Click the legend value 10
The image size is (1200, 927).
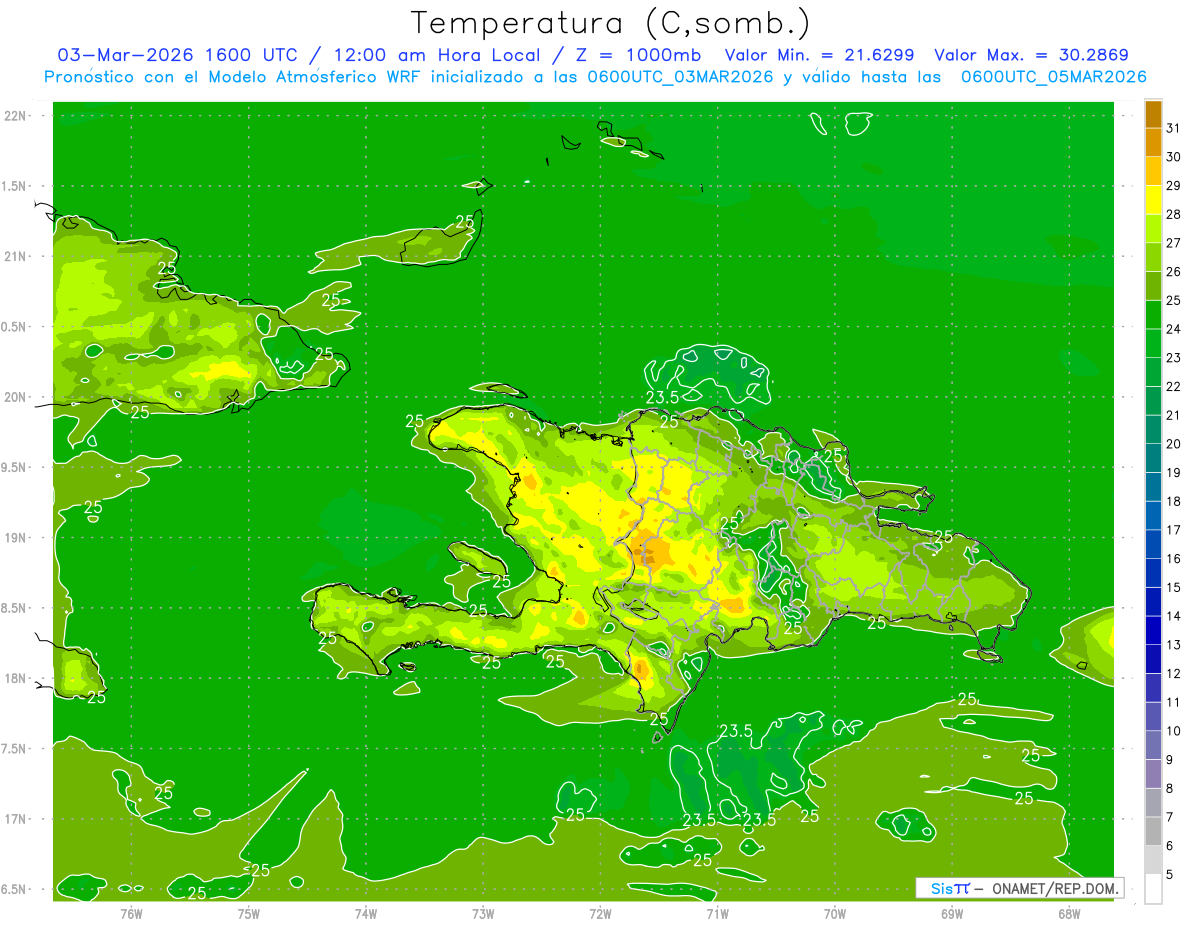[1174, 731]
